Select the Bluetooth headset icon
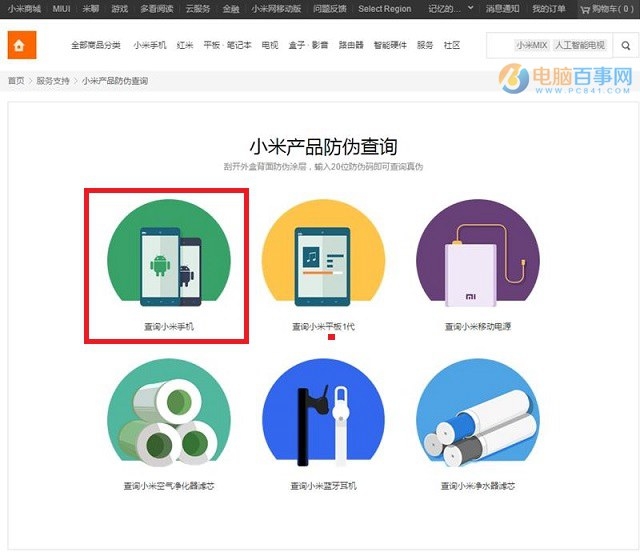Screen dimensions: 640x552 (323, 413)
